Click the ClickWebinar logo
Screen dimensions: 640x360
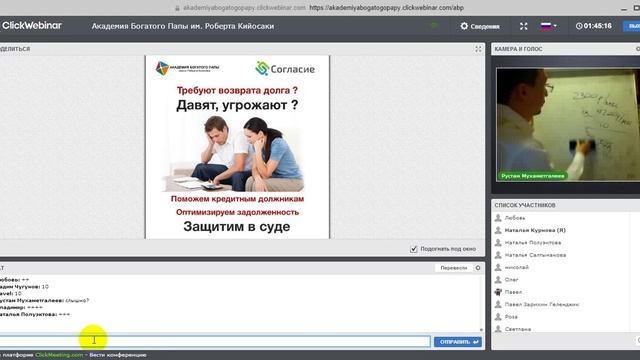click(31, 25)
